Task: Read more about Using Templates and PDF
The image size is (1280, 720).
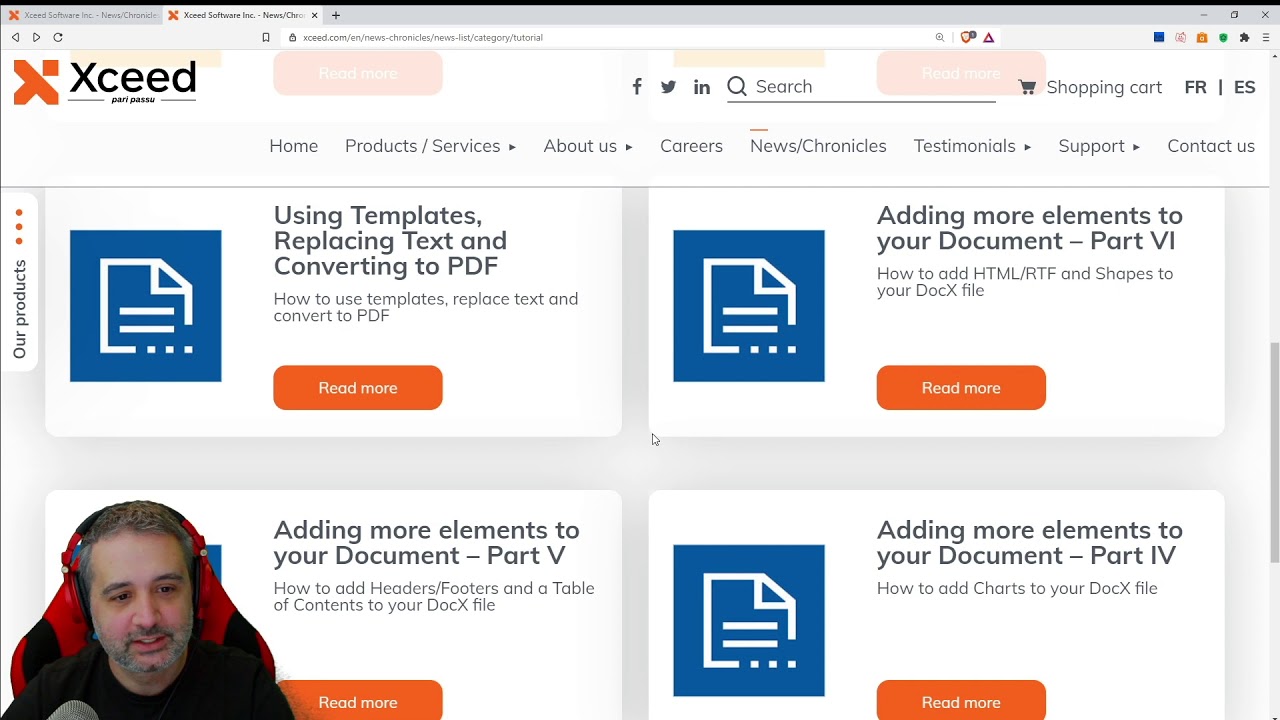Action: coord(358,388)
